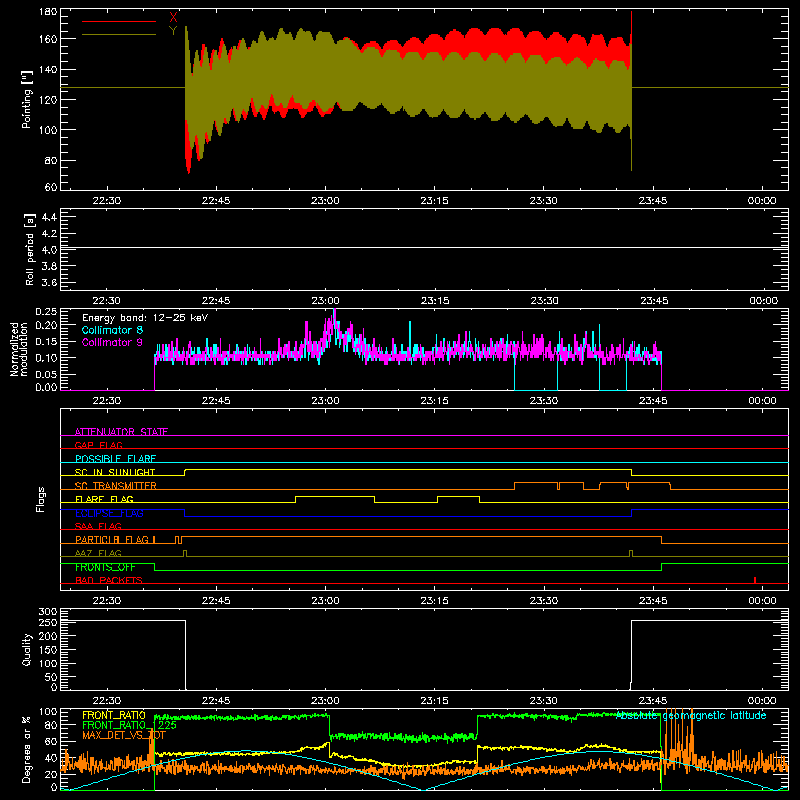Click the 4.4 tick on Roll period axis

pos(49,217)
